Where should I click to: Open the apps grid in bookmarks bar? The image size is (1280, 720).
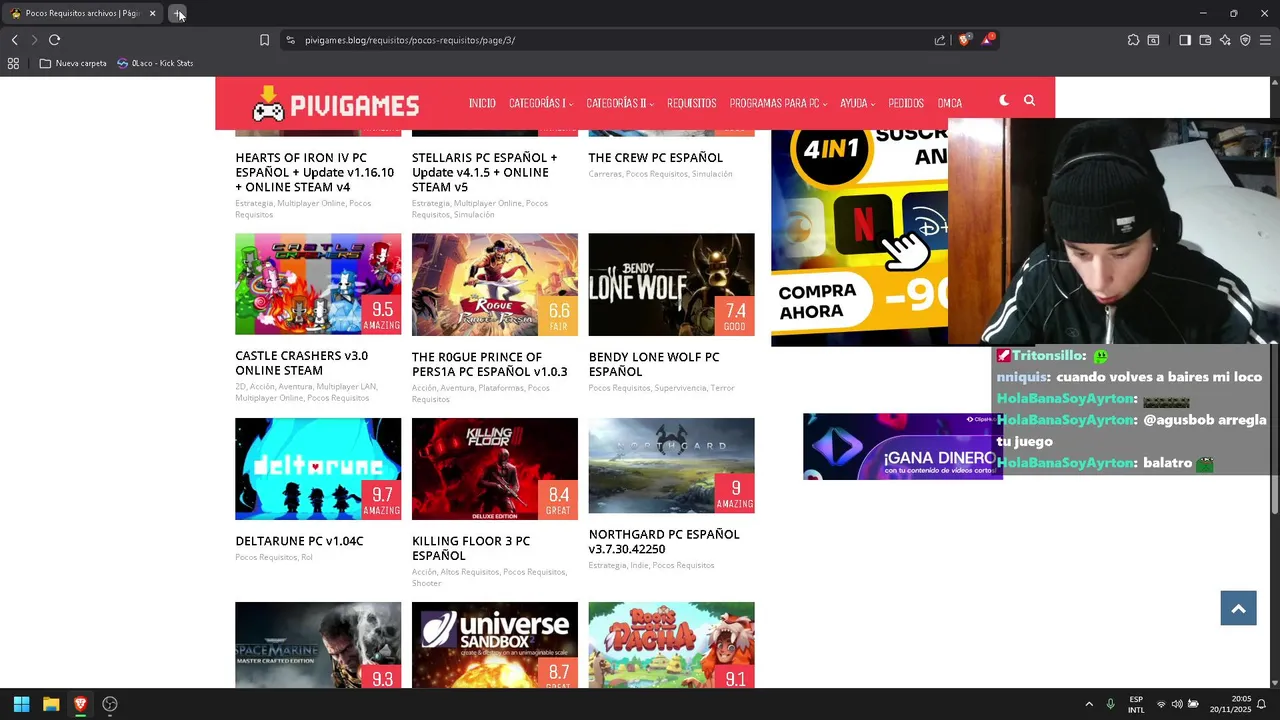click(x=13, y=63)
